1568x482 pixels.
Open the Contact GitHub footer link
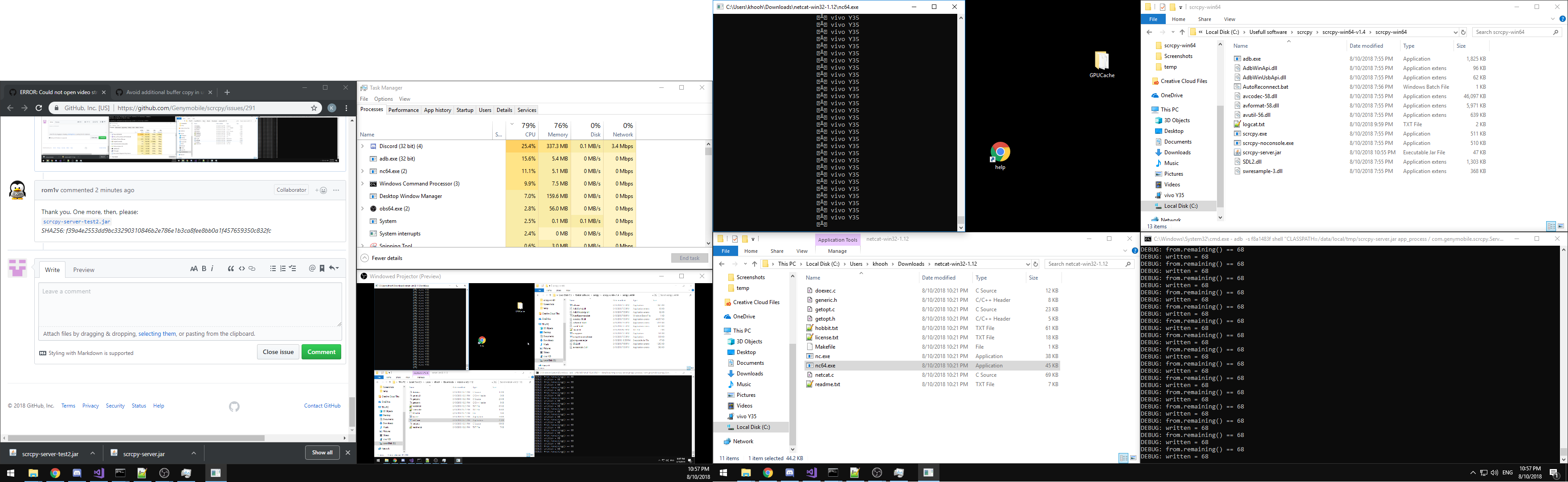click(x=322, y=406)
